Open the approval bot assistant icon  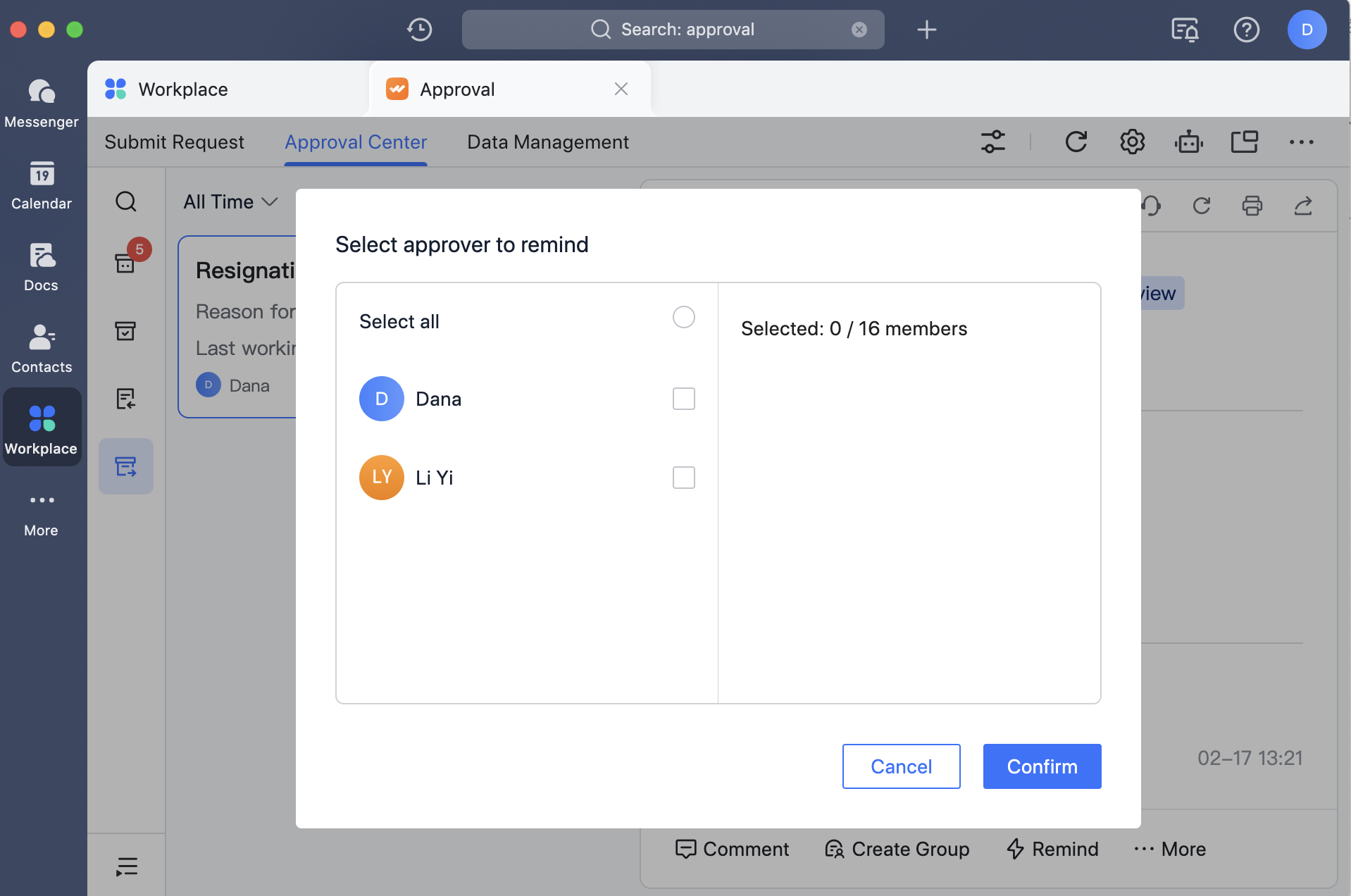[1188, 142]
